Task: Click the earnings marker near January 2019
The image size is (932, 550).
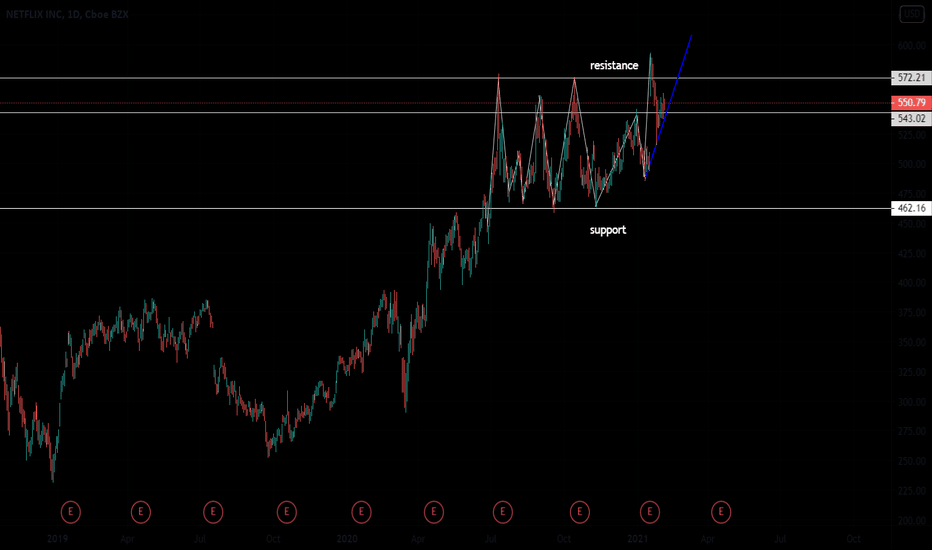Action: 71,511
